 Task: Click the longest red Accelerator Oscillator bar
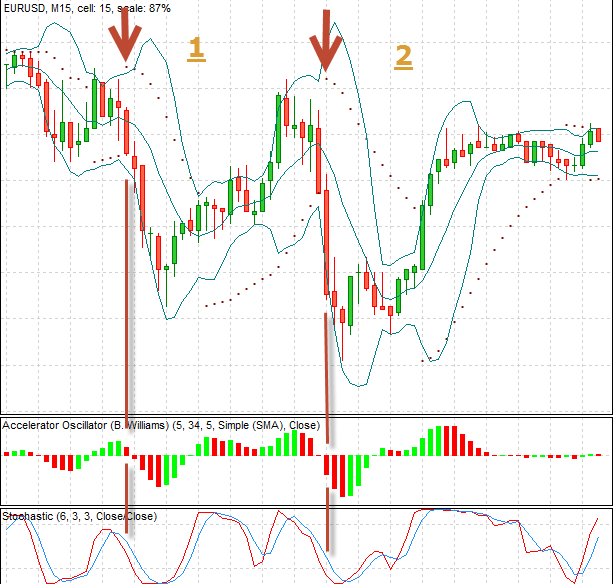(343, 476)
